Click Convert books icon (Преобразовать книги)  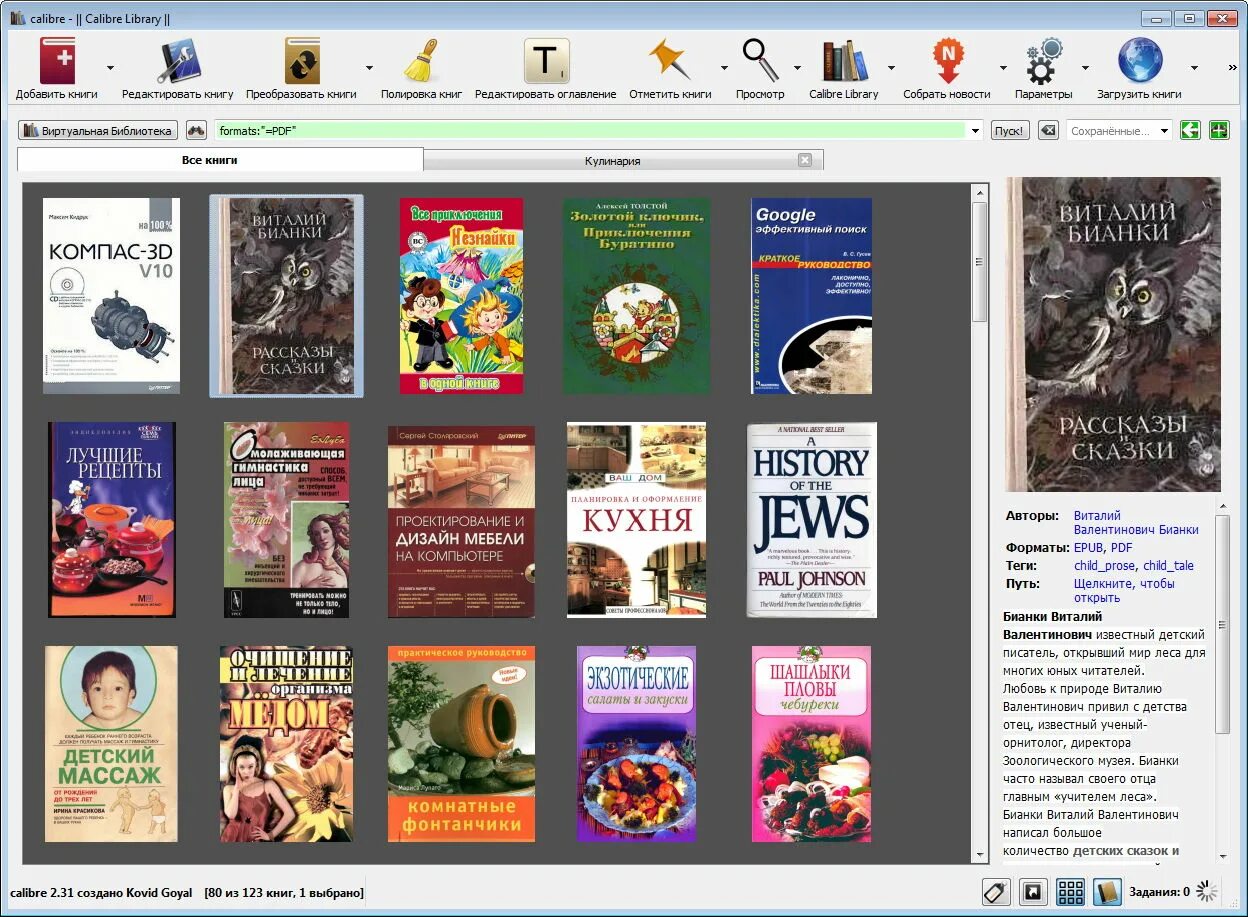click(x=301, y=62)
